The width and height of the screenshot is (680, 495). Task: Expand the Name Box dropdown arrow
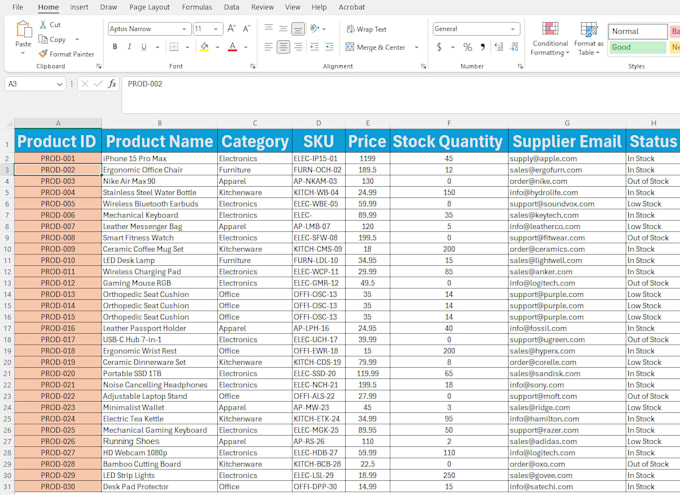[x=59, y=84]
